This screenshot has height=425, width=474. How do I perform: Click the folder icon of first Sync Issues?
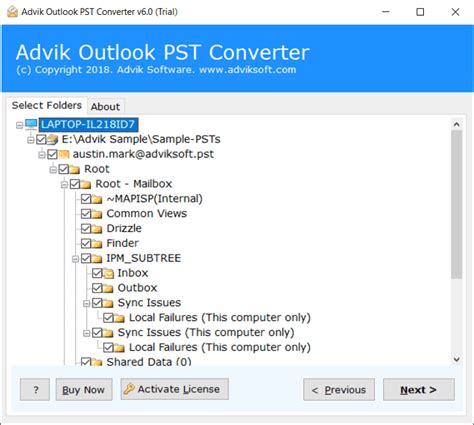pyautogui.click(x=108, y=303)
